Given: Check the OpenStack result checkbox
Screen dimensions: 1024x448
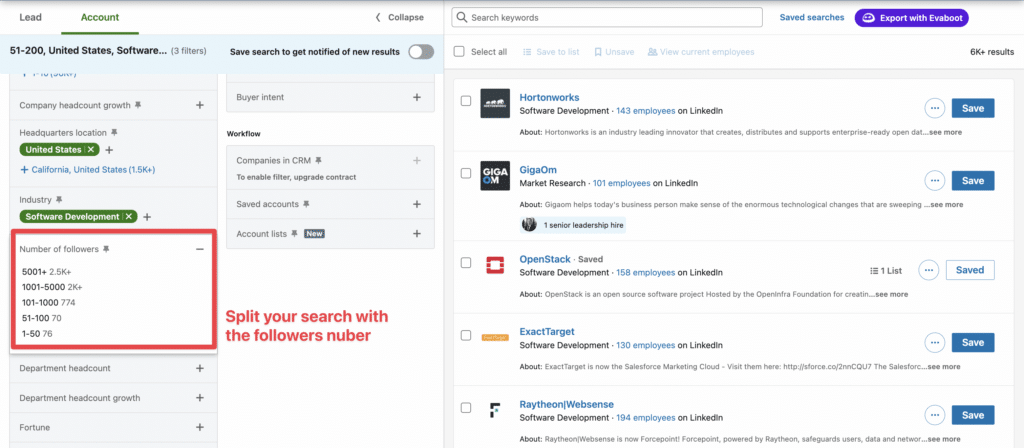Looking at the screenshot, I should coord(466,263).
